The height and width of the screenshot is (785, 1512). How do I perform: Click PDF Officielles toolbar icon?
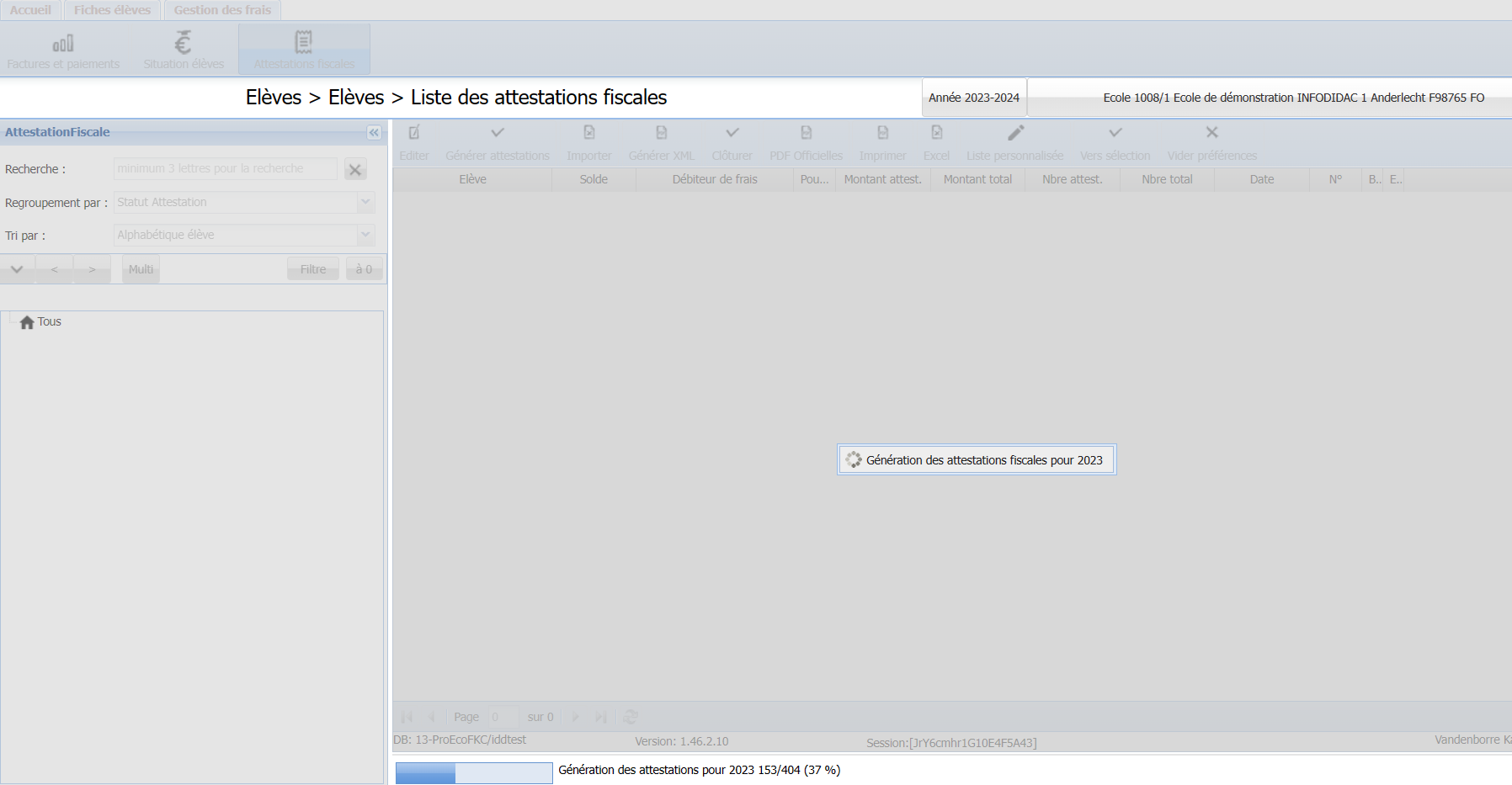pyautogui.click(x=806, y=133)
